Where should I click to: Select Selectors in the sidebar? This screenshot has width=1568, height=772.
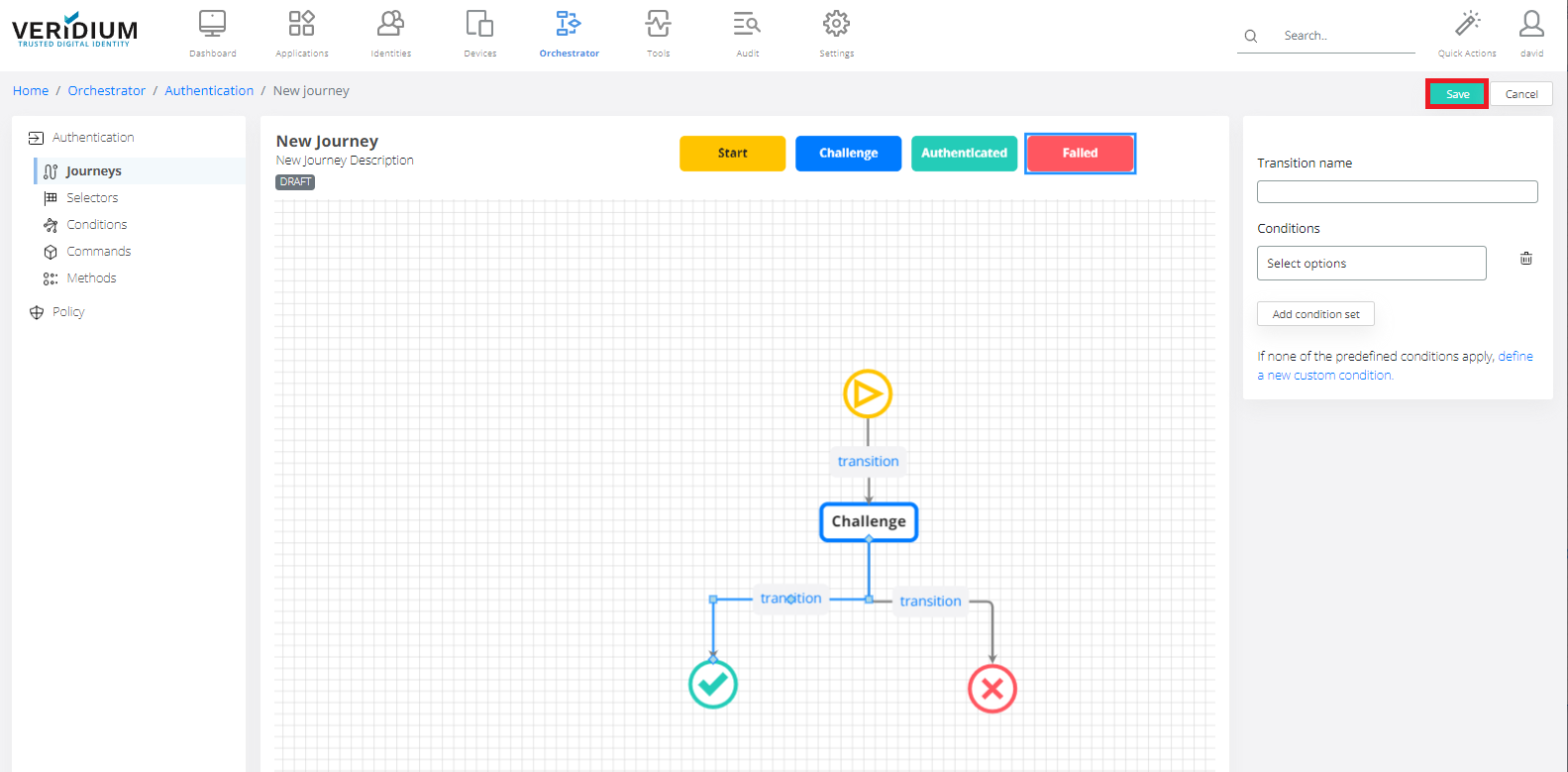click(x=92, y=198)
